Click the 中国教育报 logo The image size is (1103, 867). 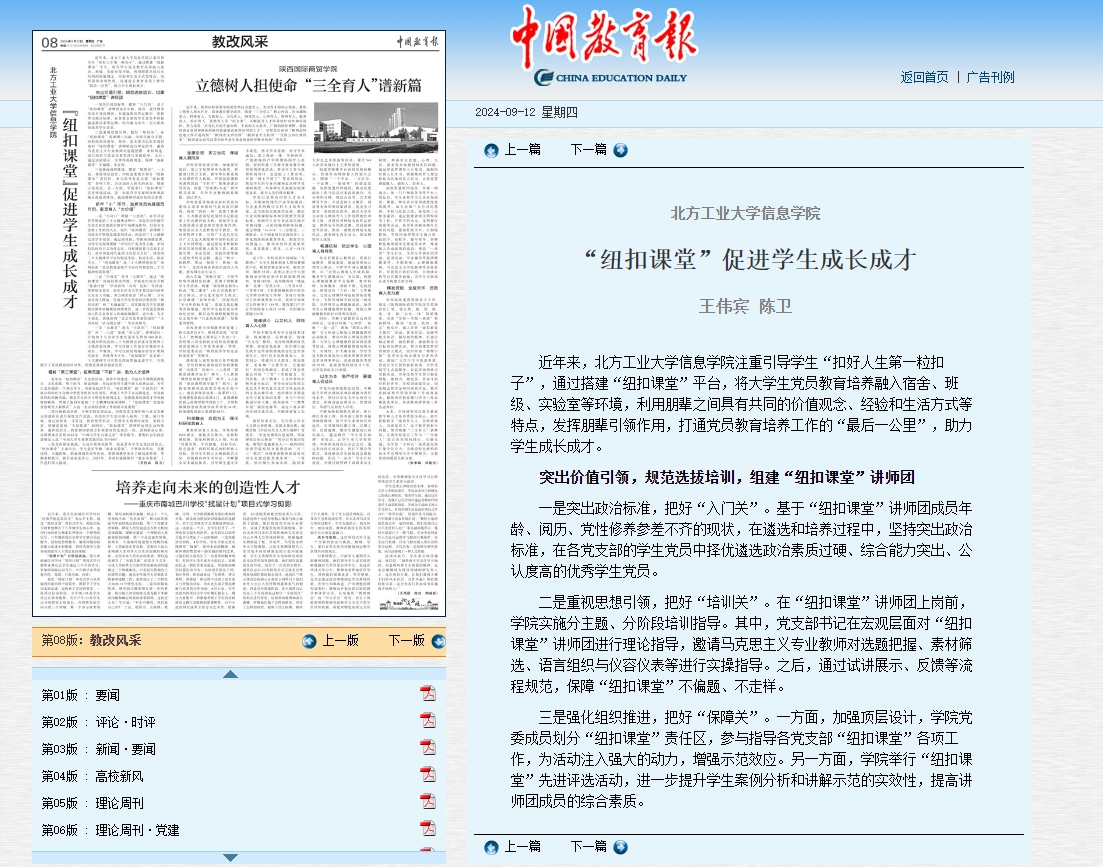point(604,46)
